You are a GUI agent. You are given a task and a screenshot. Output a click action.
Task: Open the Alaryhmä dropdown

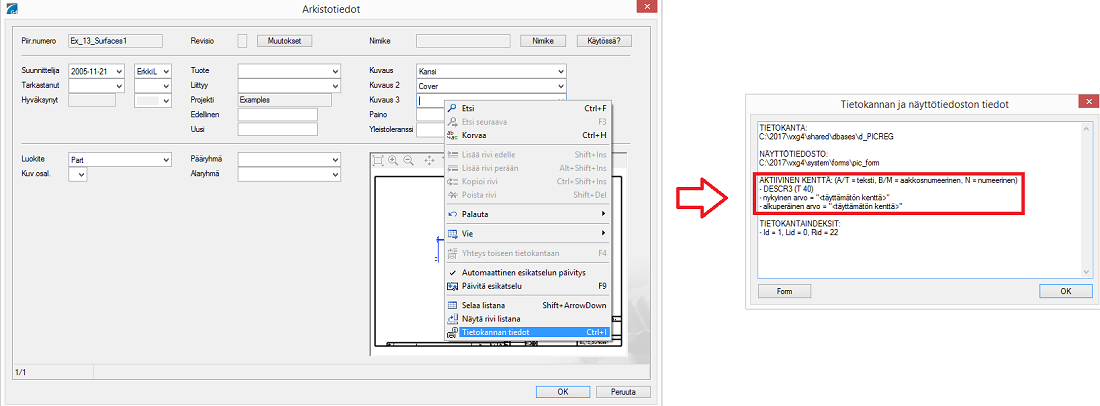click(335, 174)
